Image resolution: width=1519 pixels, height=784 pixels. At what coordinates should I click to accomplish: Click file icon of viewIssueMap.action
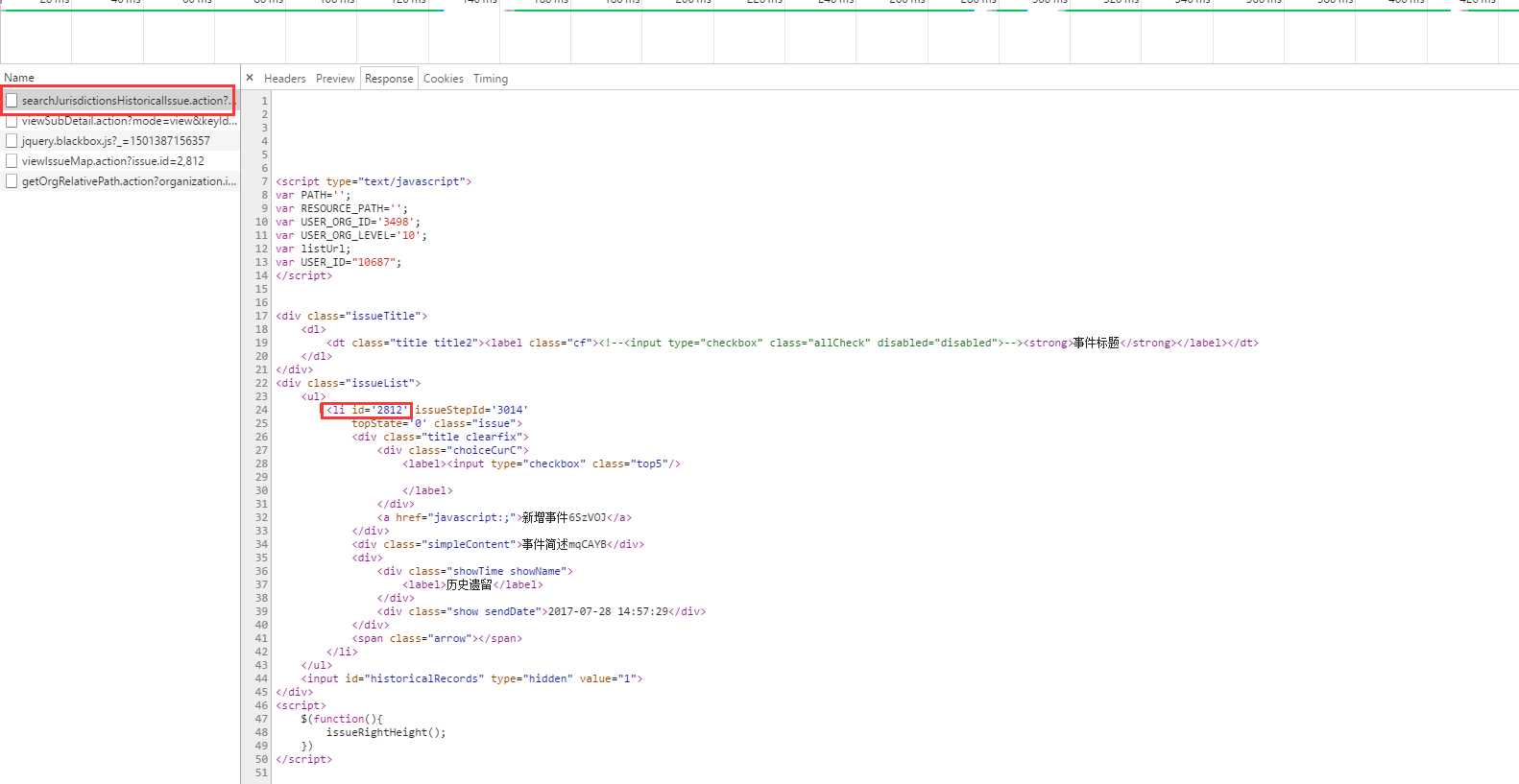[12, 161]
